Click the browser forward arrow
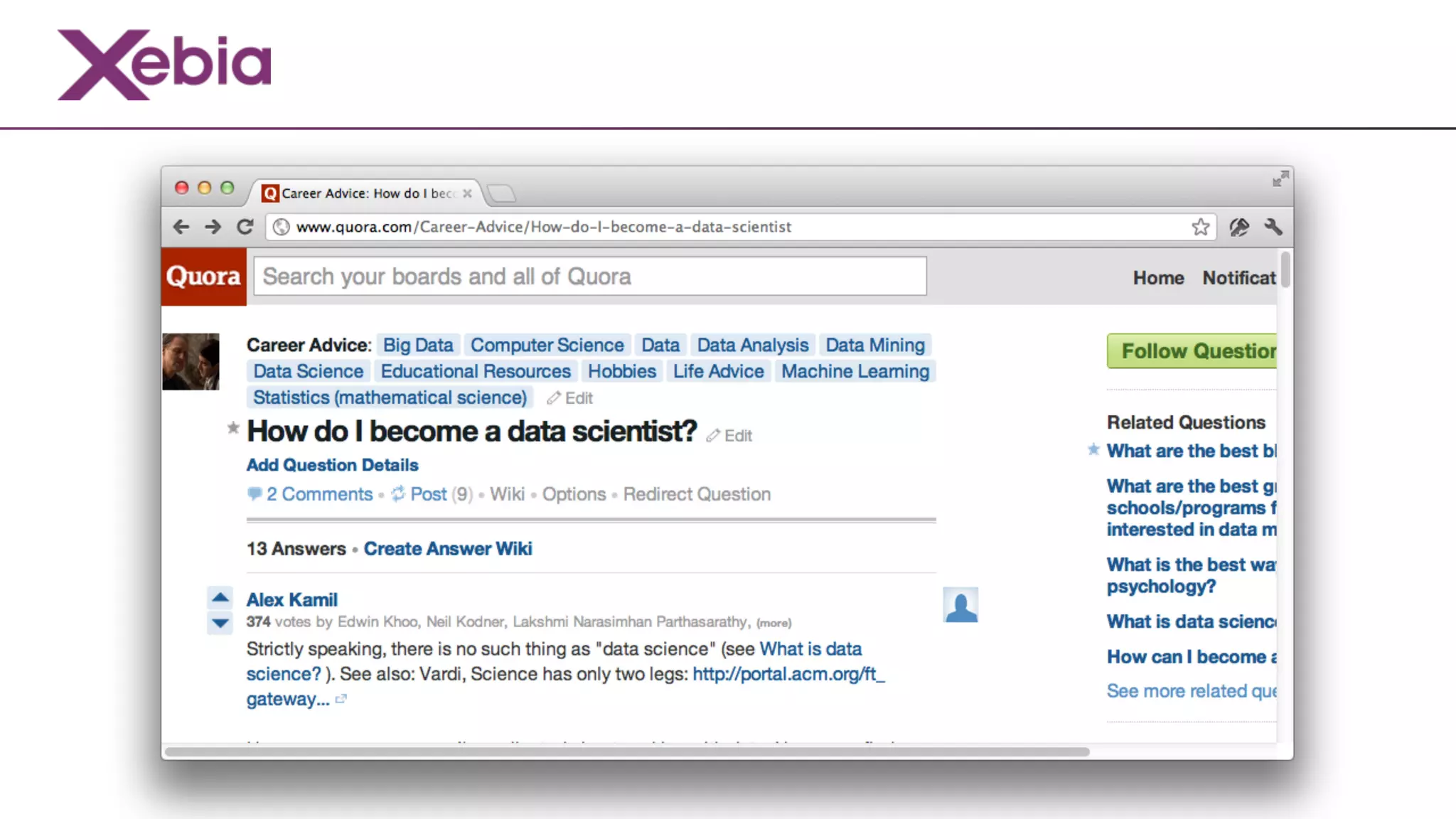 213,227
